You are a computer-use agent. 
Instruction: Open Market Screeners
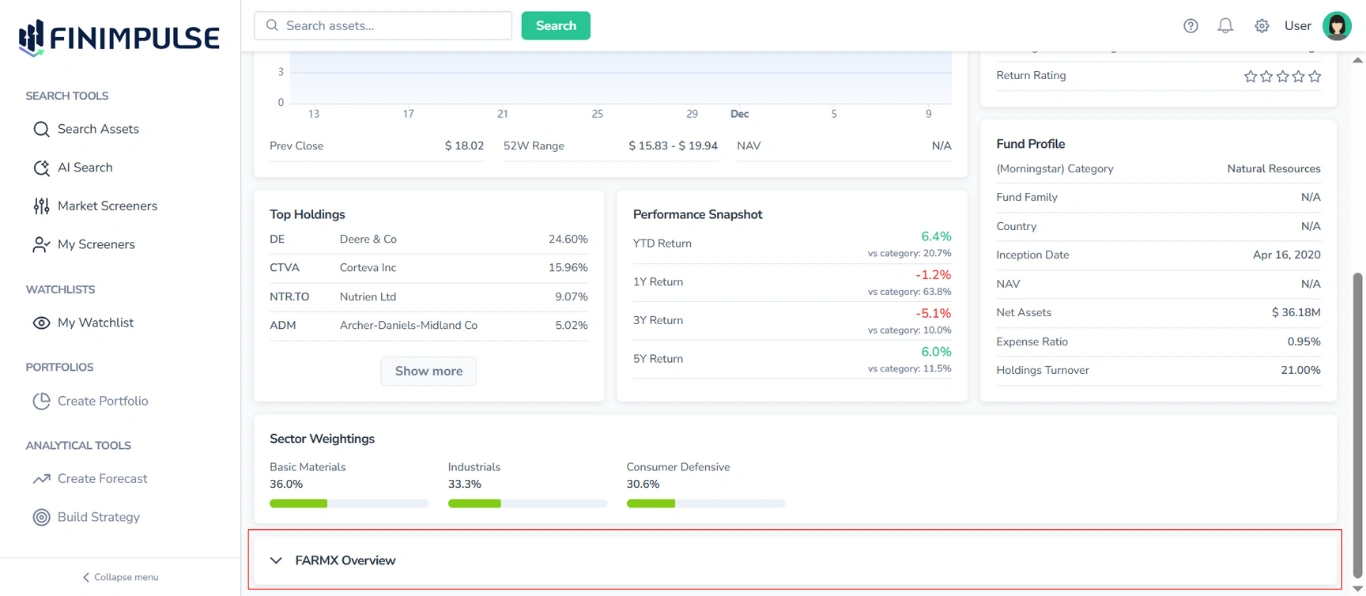(107, 206)
